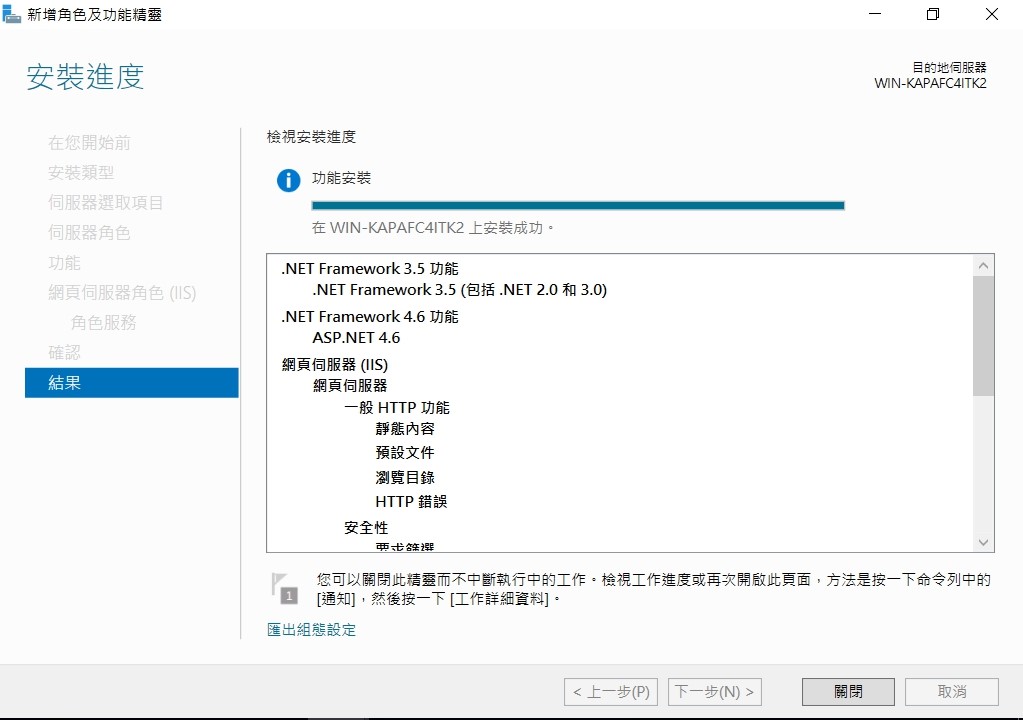
Task: Minimize the wizard window
Action: pos(875,14)
